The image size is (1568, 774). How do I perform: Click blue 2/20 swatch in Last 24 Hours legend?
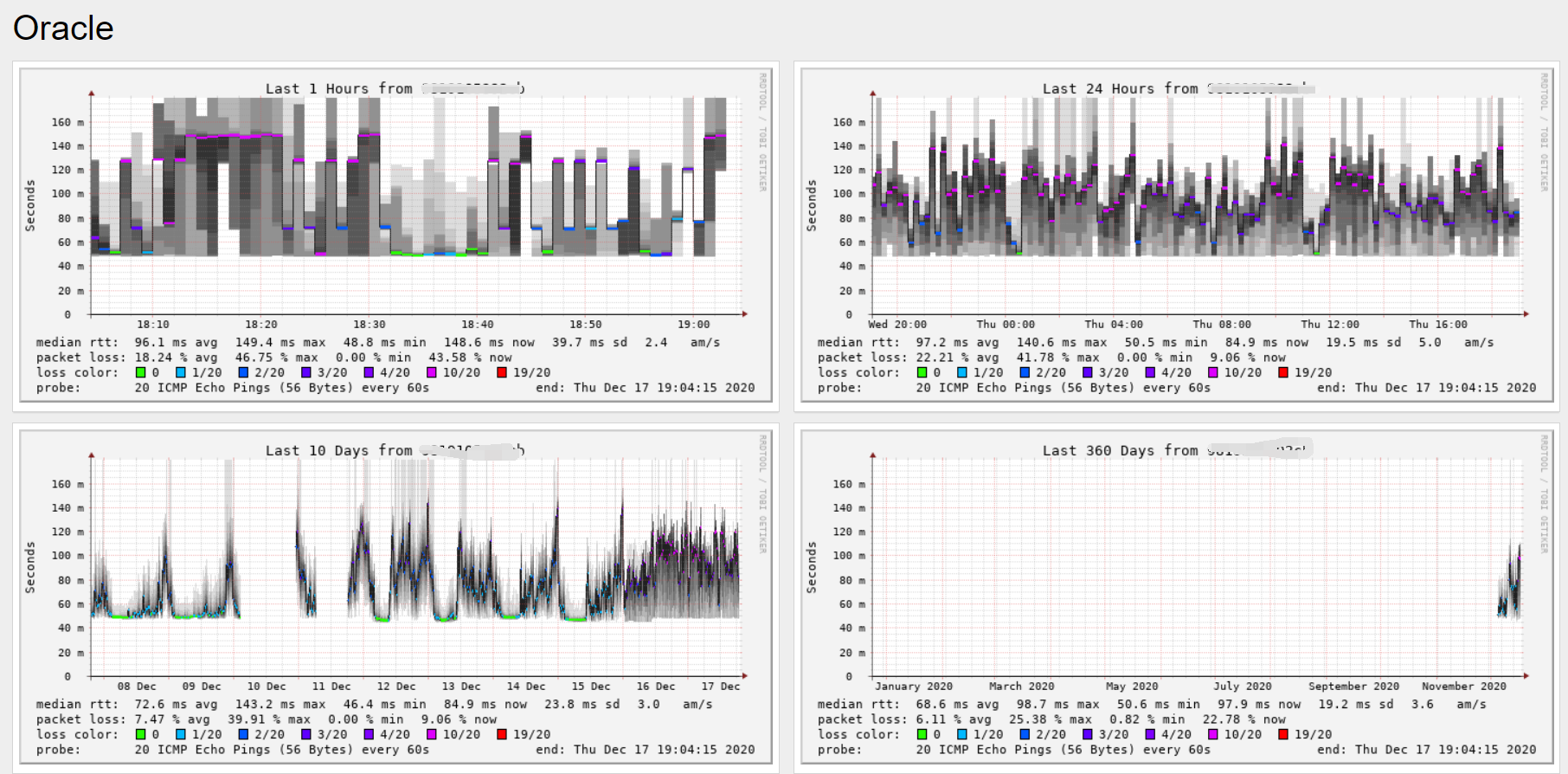pos(1025,372)
